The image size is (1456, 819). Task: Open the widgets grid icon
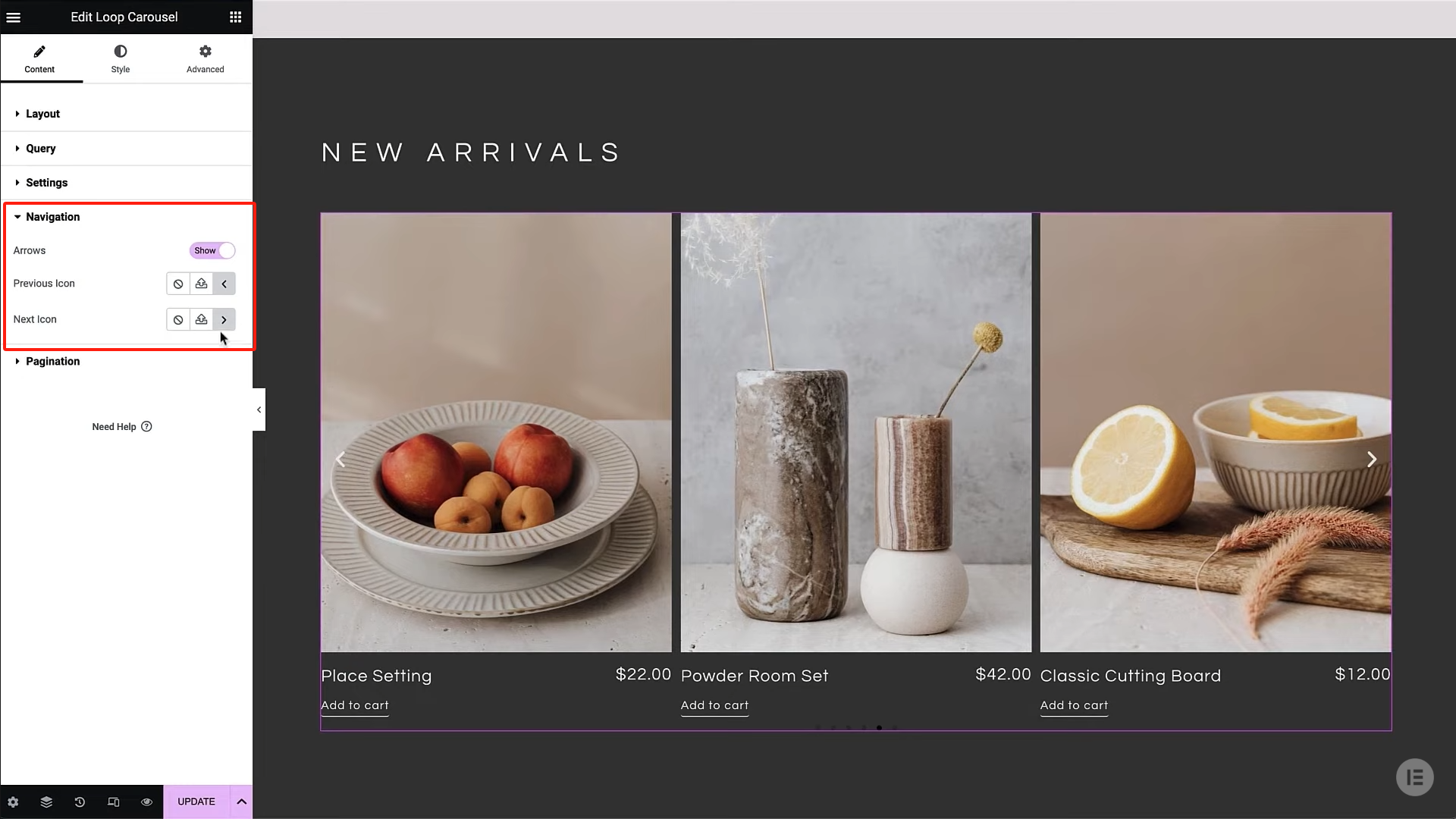236,17
